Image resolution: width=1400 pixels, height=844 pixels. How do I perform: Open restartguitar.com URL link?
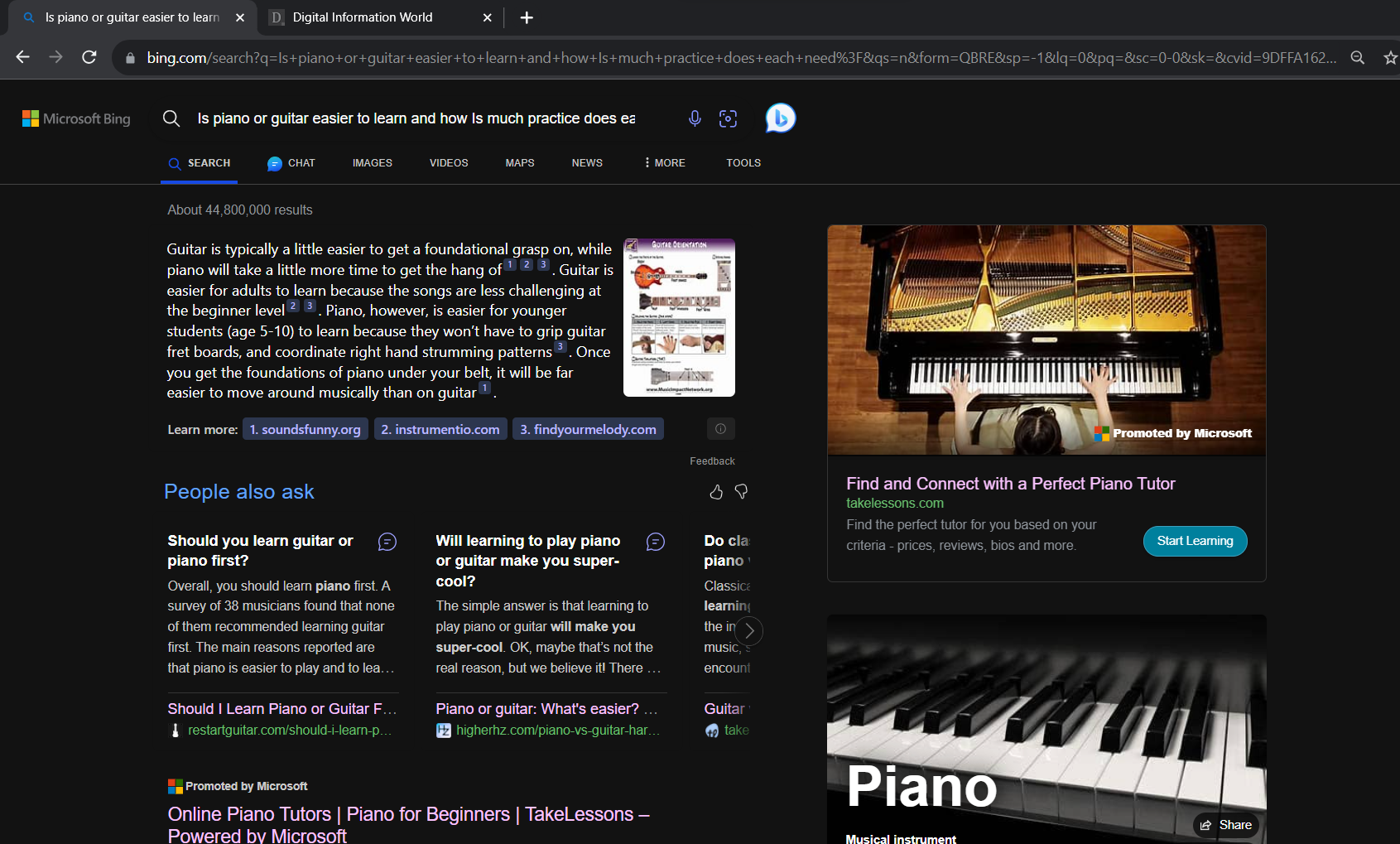290,731
